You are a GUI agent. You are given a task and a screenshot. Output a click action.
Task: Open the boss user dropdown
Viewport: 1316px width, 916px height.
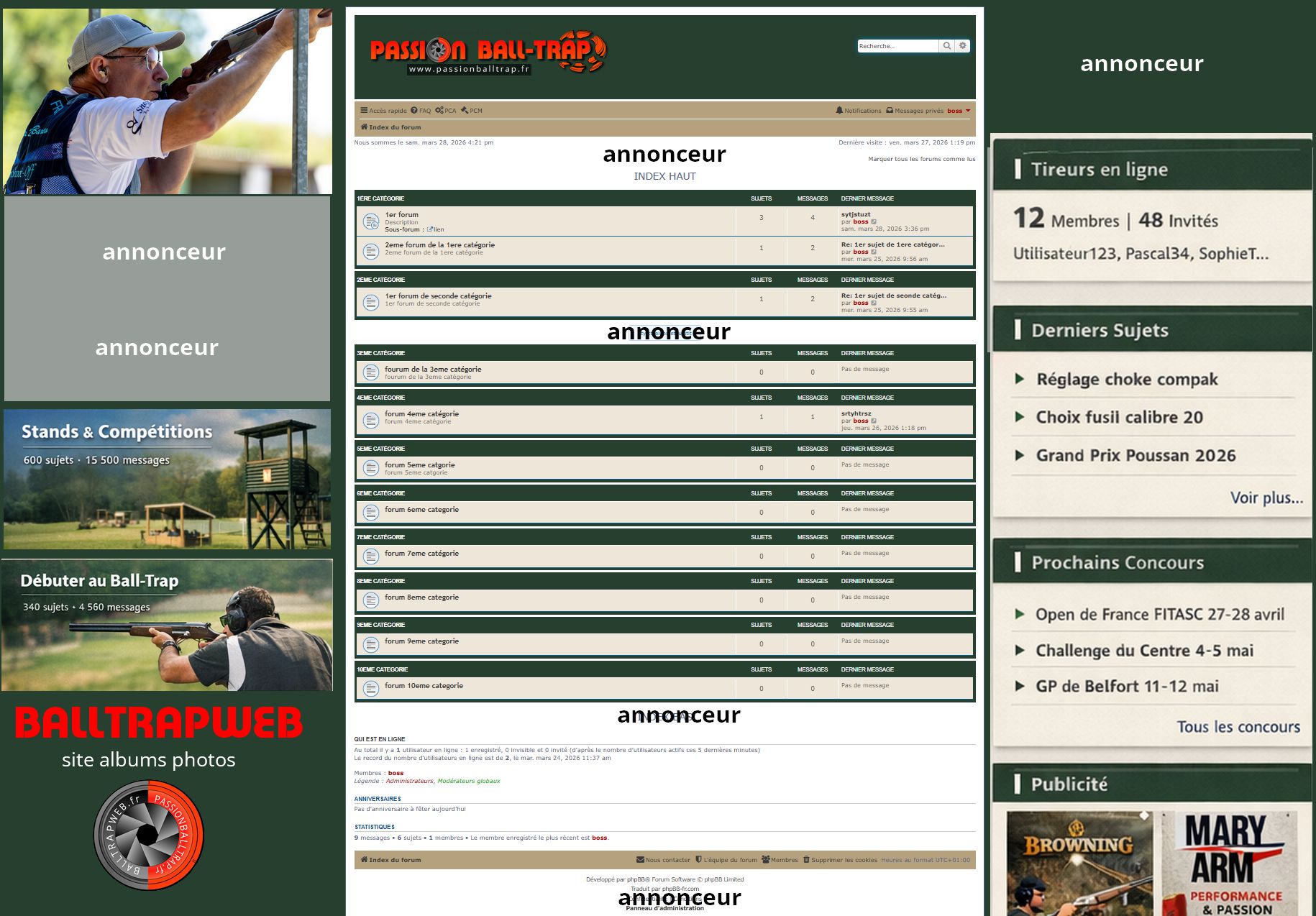tap(959, 111)
